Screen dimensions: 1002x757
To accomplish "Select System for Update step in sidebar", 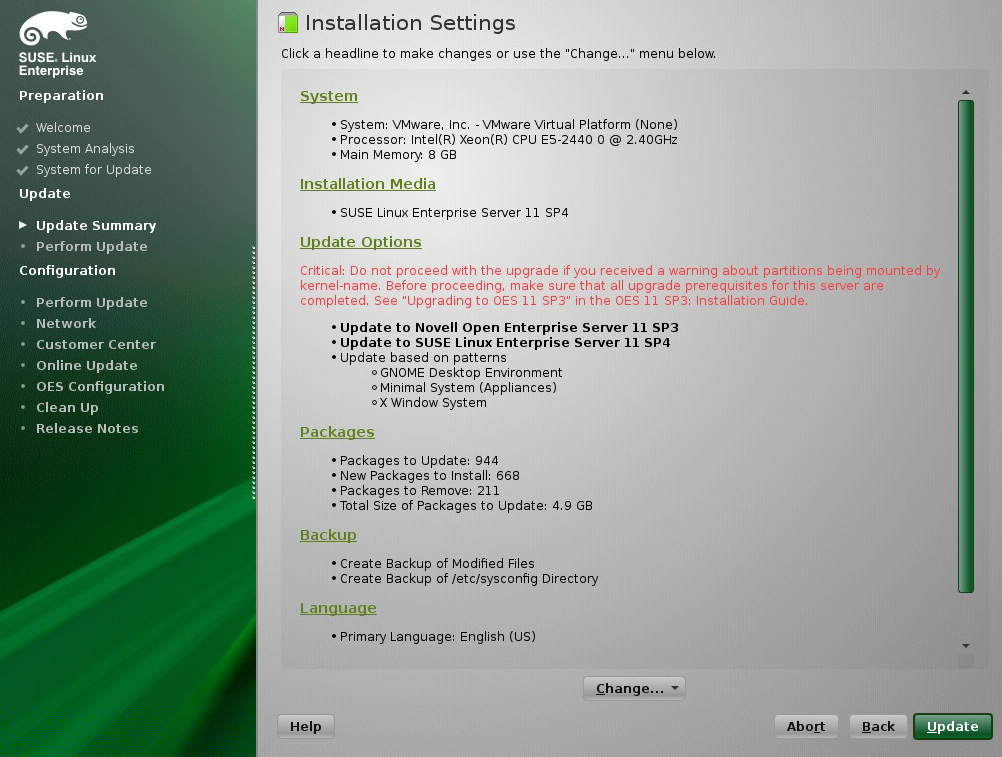I will pyautogui.click(x=94, y=170).
